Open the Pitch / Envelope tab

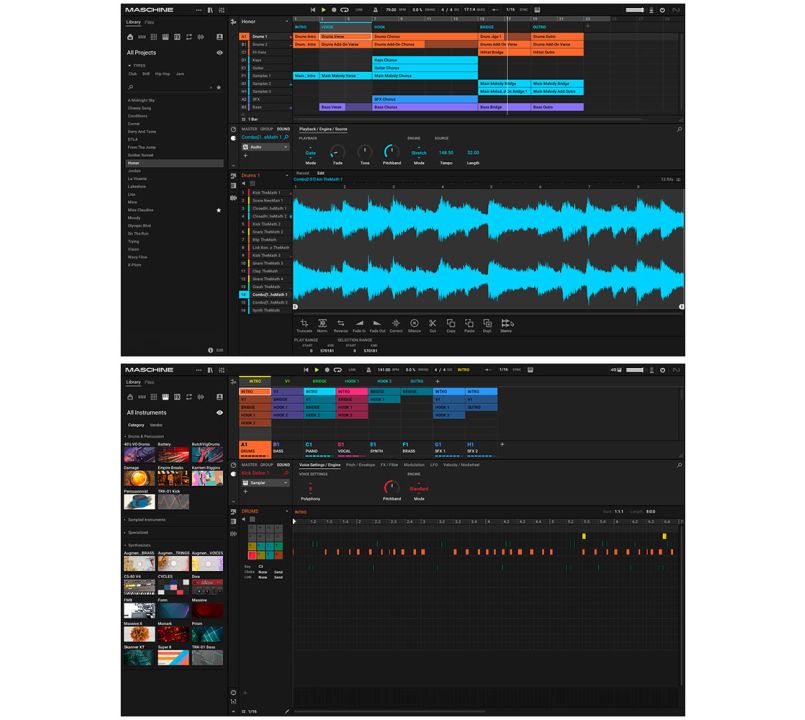361,465
